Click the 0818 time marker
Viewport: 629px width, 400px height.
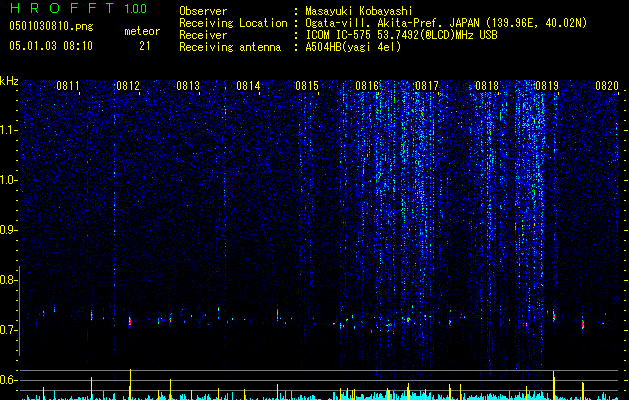487,86
